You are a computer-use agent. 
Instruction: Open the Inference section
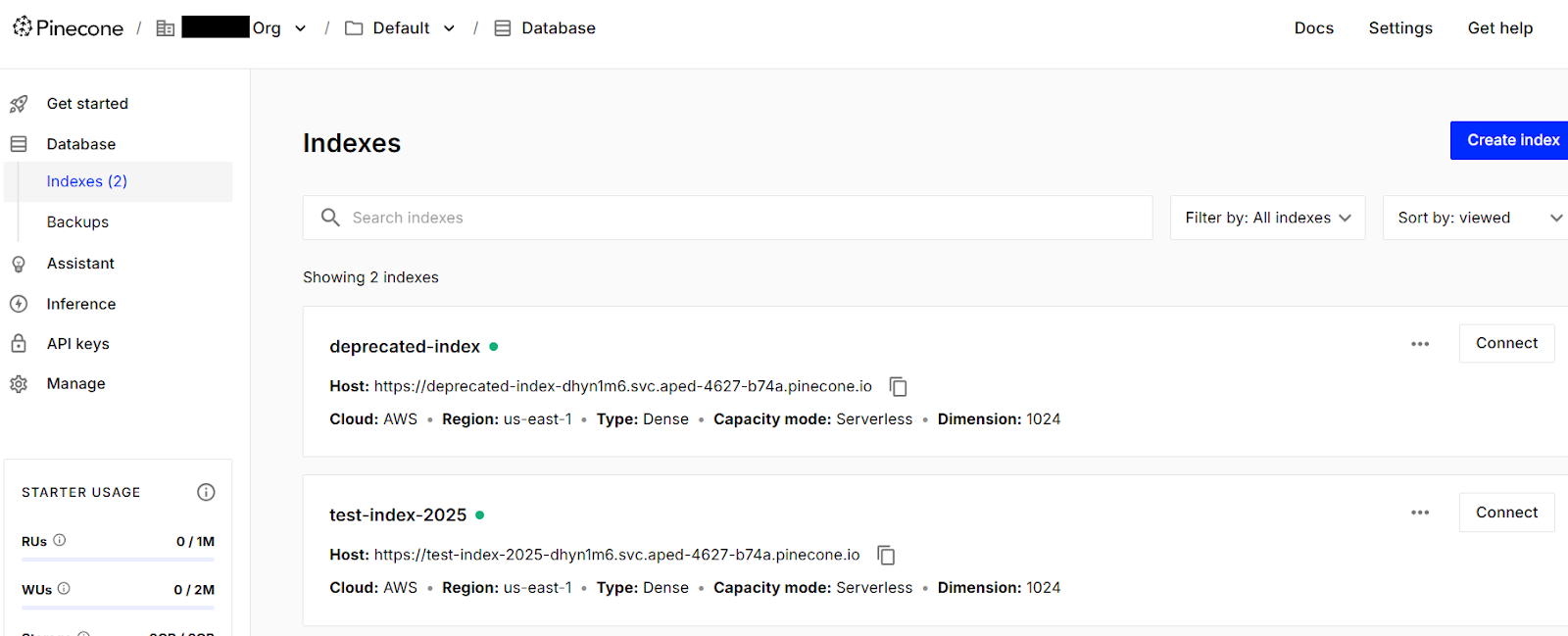click(x=81, y=304)
